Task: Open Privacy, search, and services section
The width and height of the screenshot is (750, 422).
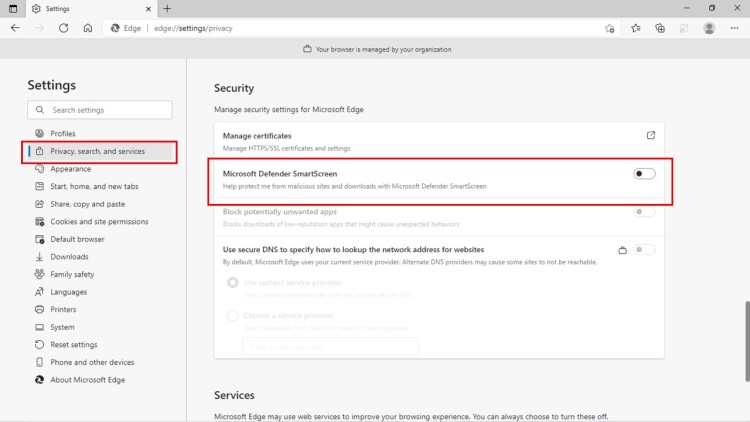Action: [97, 151]
